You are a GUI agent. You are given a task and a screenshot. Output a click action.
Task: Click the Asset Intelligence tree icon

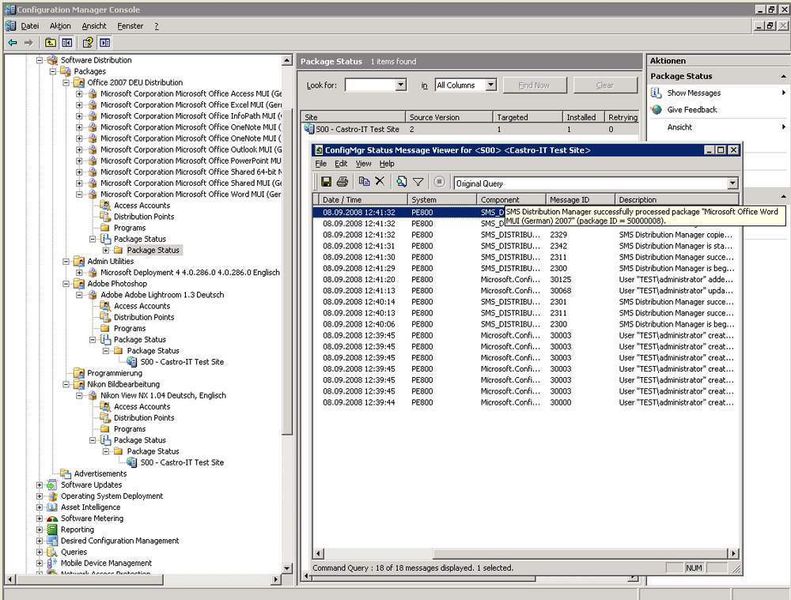click(52, 507)
